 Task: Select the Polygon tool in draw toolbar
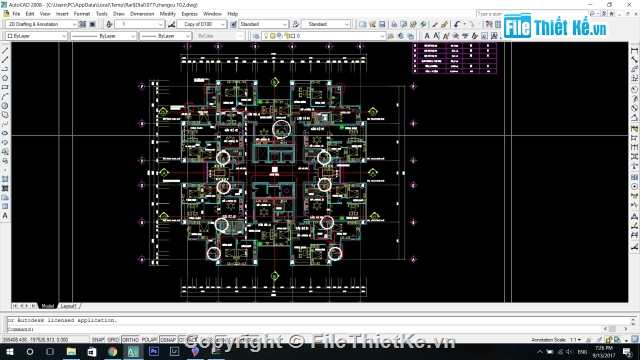[x=5, y=78]
